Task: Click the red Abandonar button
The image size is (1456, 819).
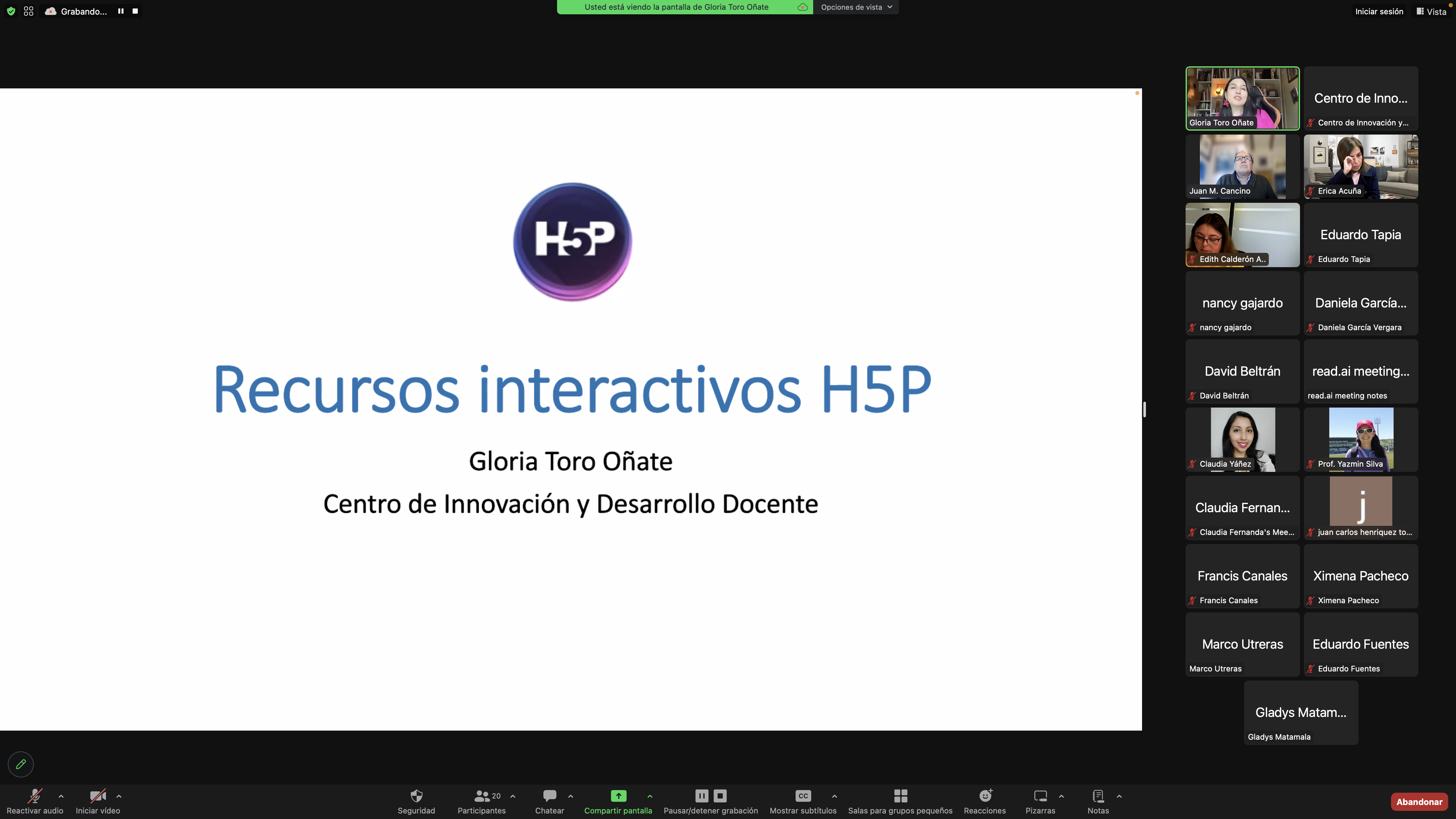Action: (x=1419, y=801)
